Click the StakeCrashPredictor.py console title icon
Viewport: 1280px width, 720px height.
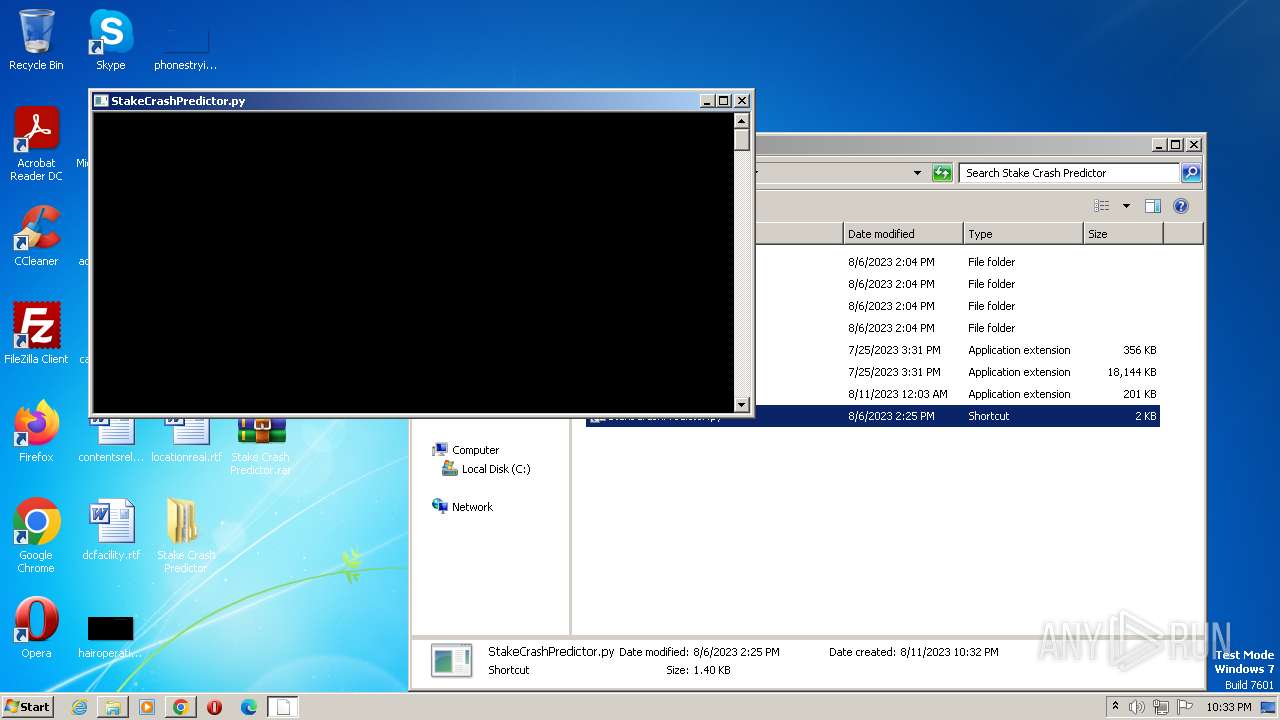point(101,101)
